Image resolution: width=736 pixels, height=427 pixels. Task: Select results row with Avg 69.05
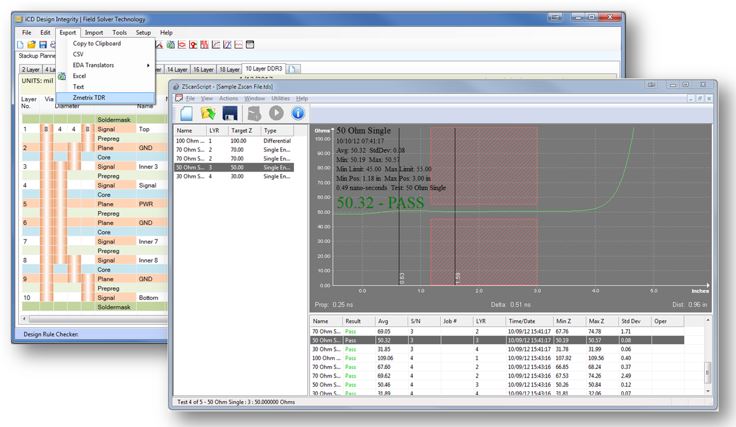coord(497,331)
